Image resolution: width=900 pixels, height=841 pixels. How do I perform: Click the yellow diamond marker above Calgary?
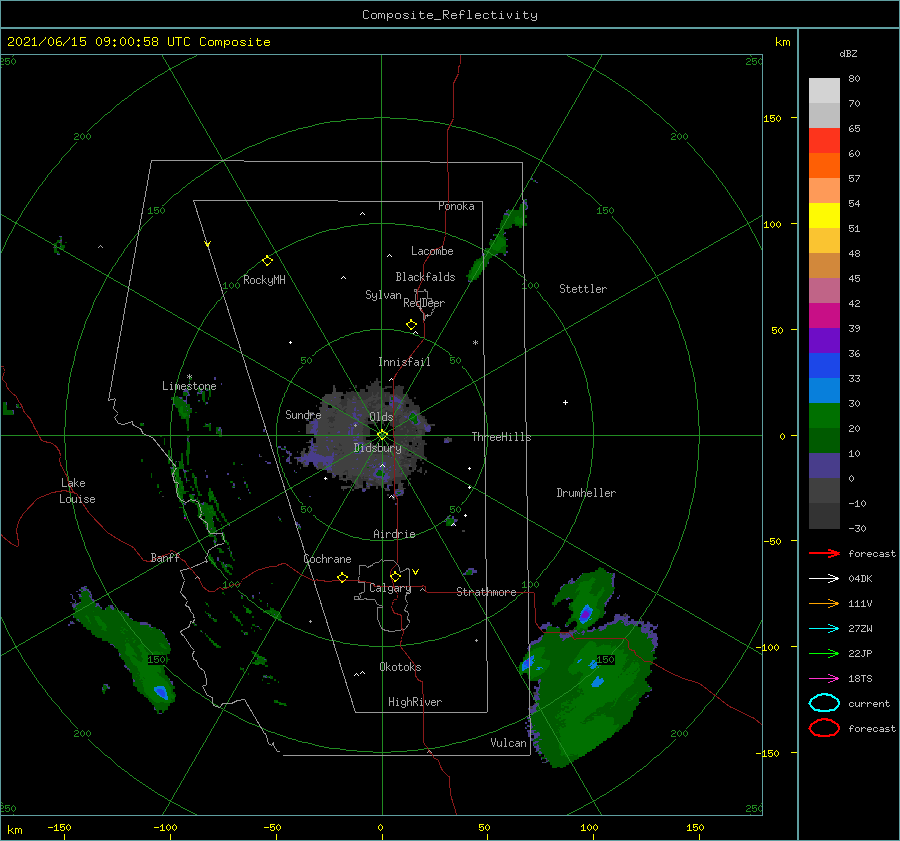pos(395,576)
